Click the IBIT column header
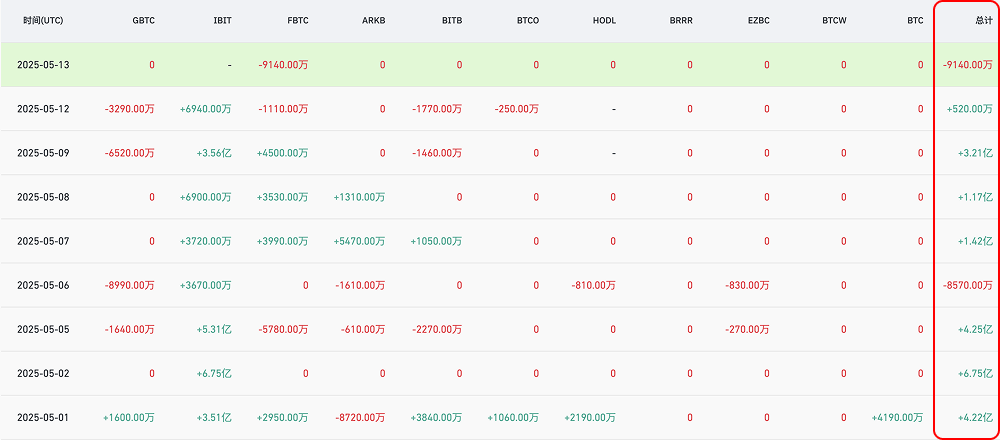 click(223, 20)
